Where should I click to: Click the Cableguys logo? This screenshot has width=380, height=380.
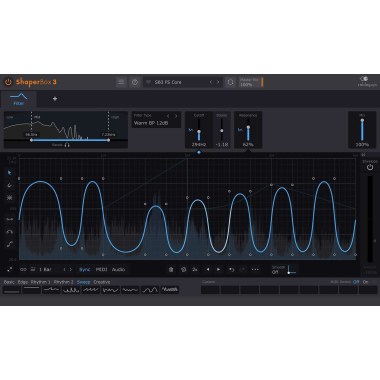[x=367, y=82]
